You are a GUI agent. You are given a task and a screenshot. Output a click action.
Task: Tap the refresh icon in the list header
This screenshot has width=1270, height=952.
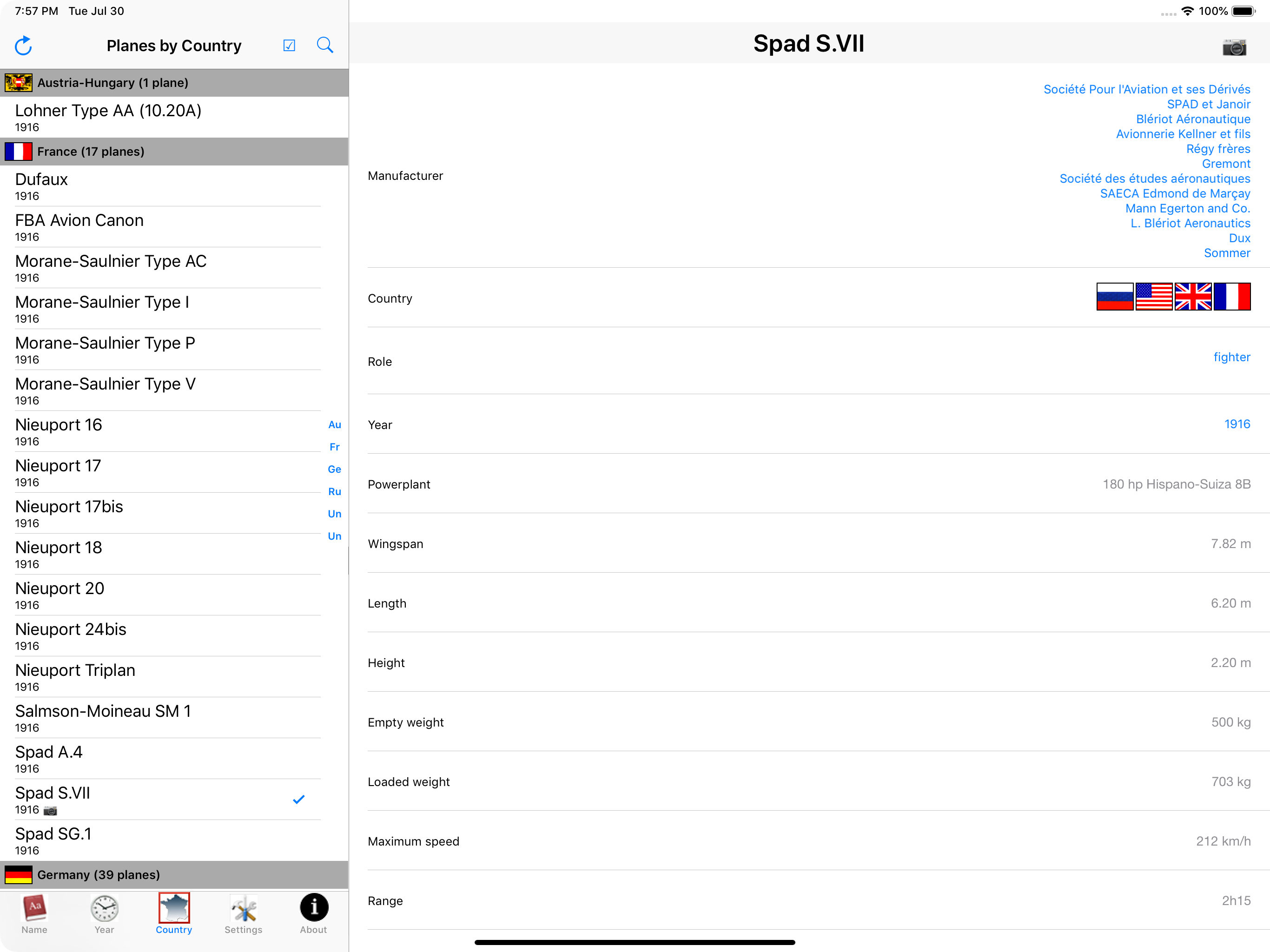[x=24, y=46]
